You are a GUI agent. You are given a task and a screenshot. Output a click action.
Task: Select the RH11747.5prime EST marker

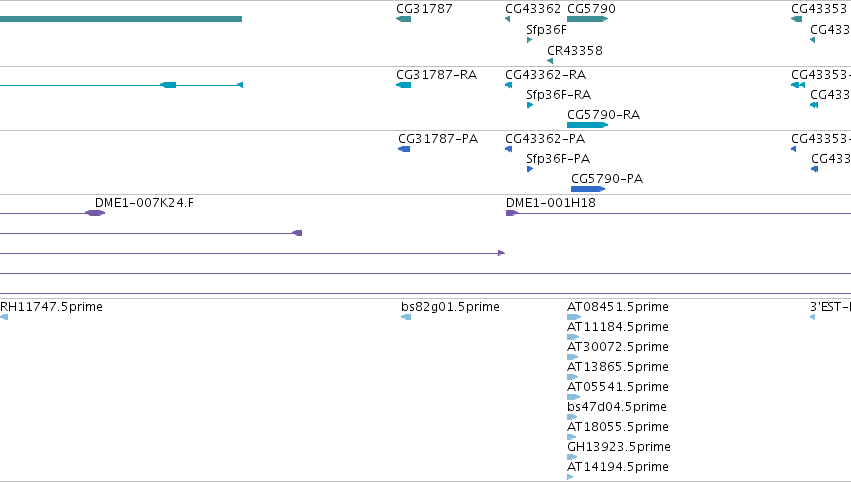tap(4, 317)
